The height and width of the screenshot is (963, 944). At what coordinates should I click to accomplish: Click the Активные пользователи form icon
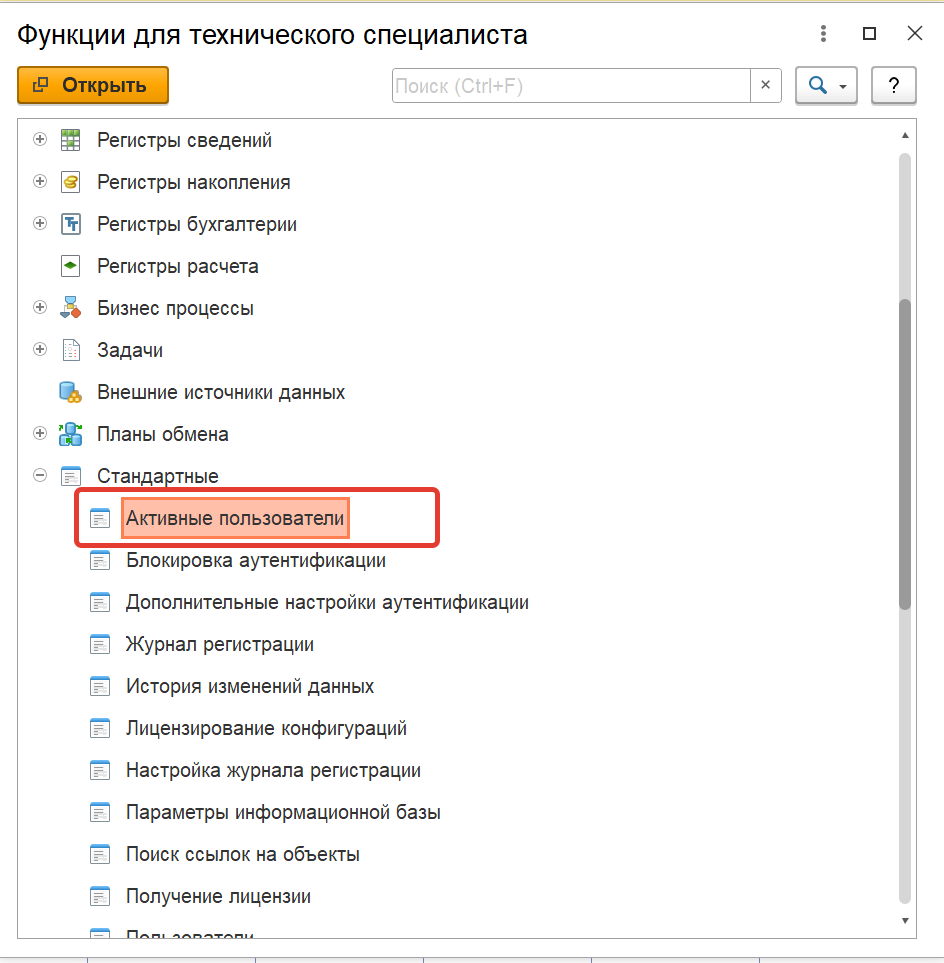click(x=100, y=518)
